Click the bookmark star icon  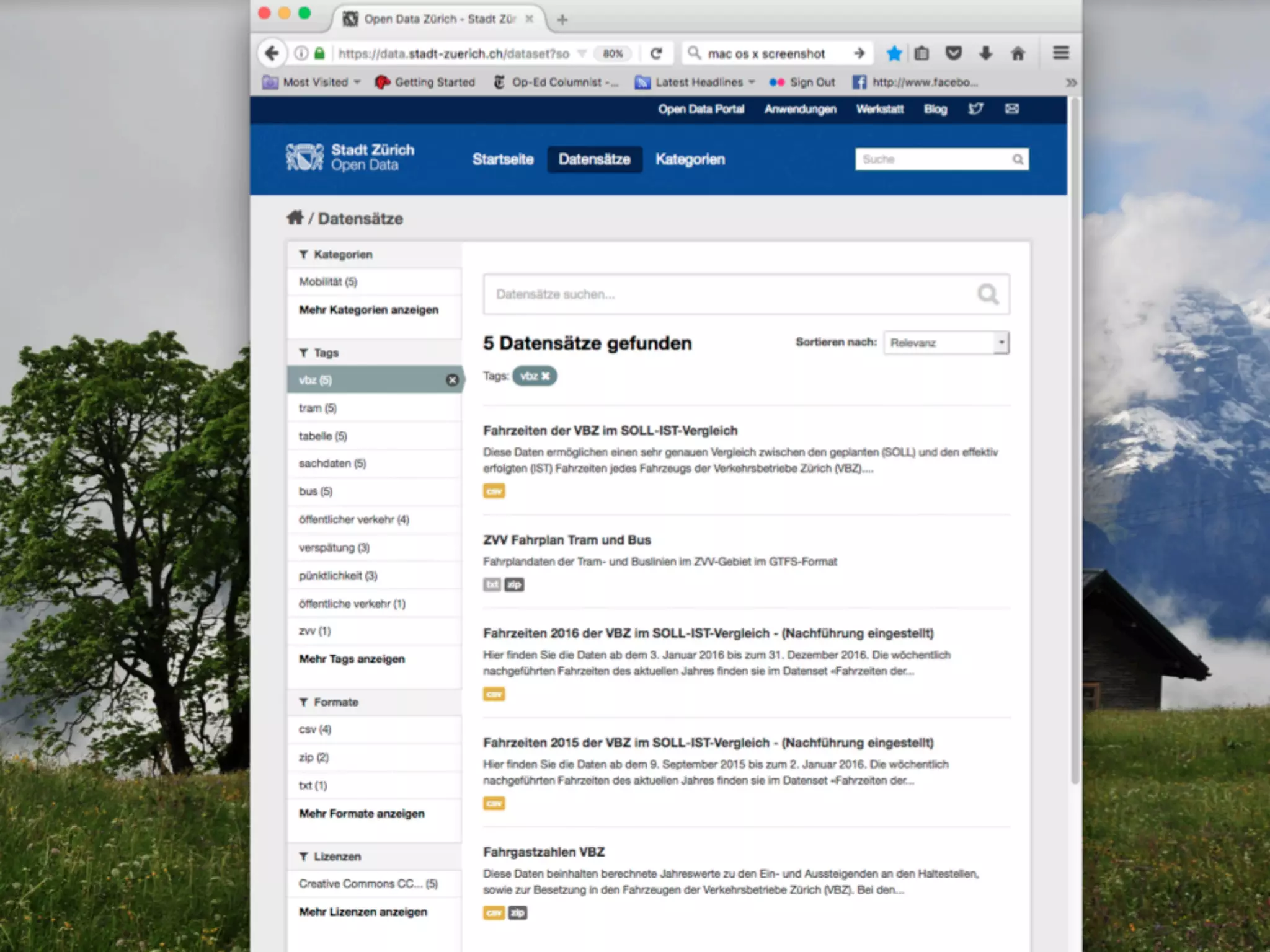pyautogui.click(x=894, y=53)
